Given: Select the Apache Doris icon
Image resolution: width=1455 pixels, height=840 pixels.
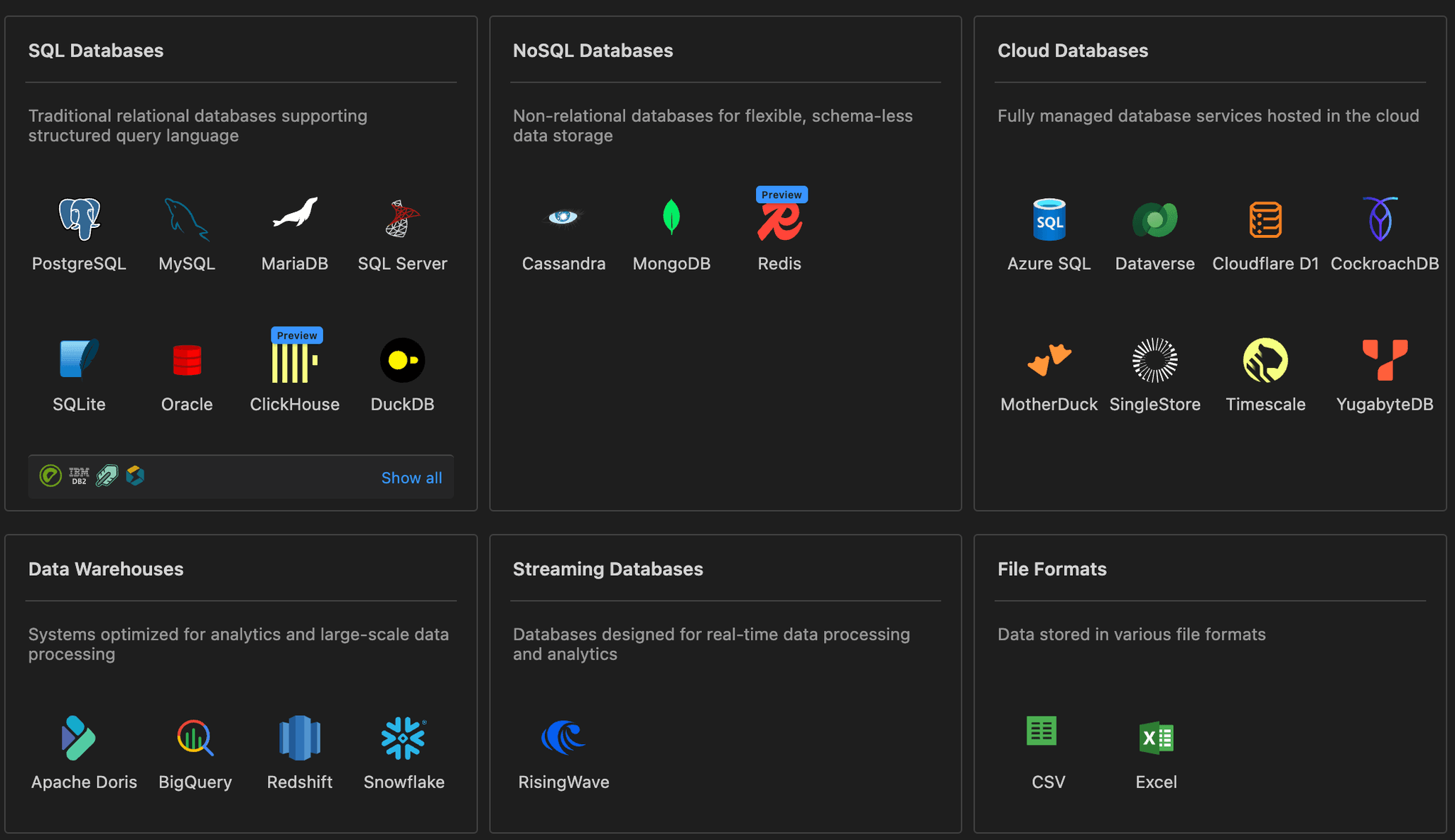Looking at the screenshot, I should [x=79, y=738].
